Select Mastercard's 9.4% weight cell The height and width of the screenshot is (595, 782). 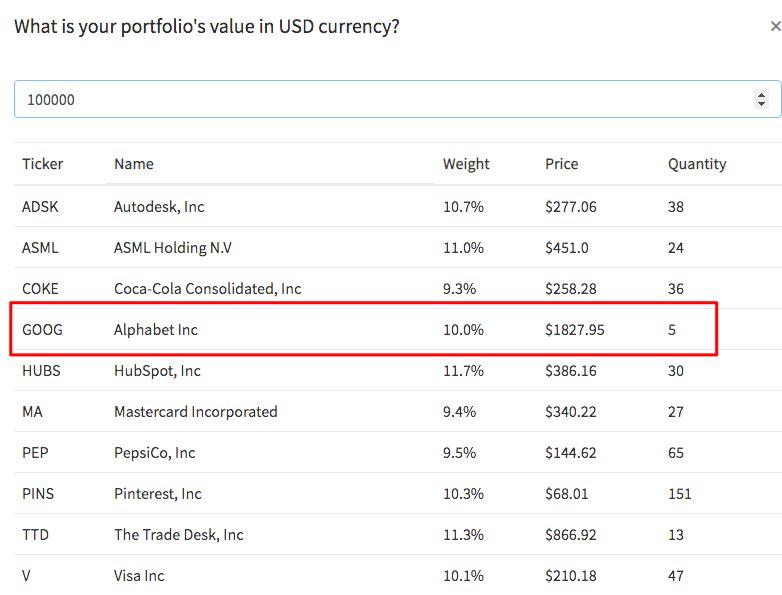461,412
